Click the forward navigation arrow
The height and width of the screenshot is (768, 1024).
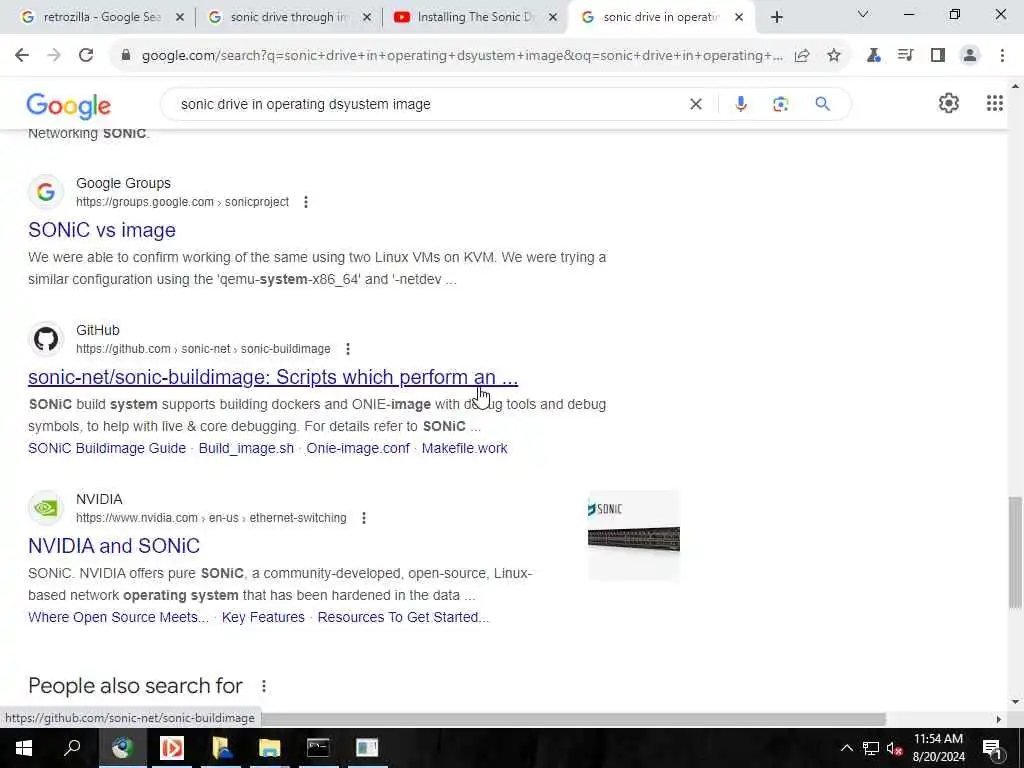point(54,56)
